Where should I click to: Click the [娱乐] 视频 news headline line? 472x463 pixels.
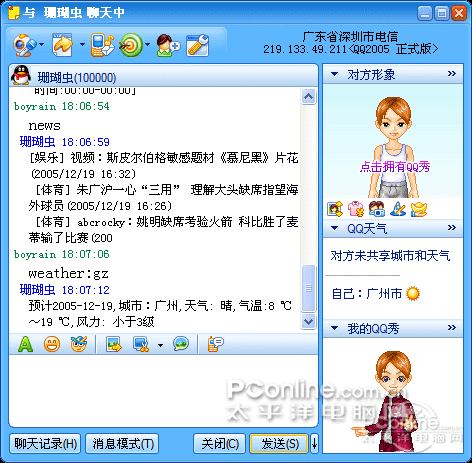(x=164, y=158)
